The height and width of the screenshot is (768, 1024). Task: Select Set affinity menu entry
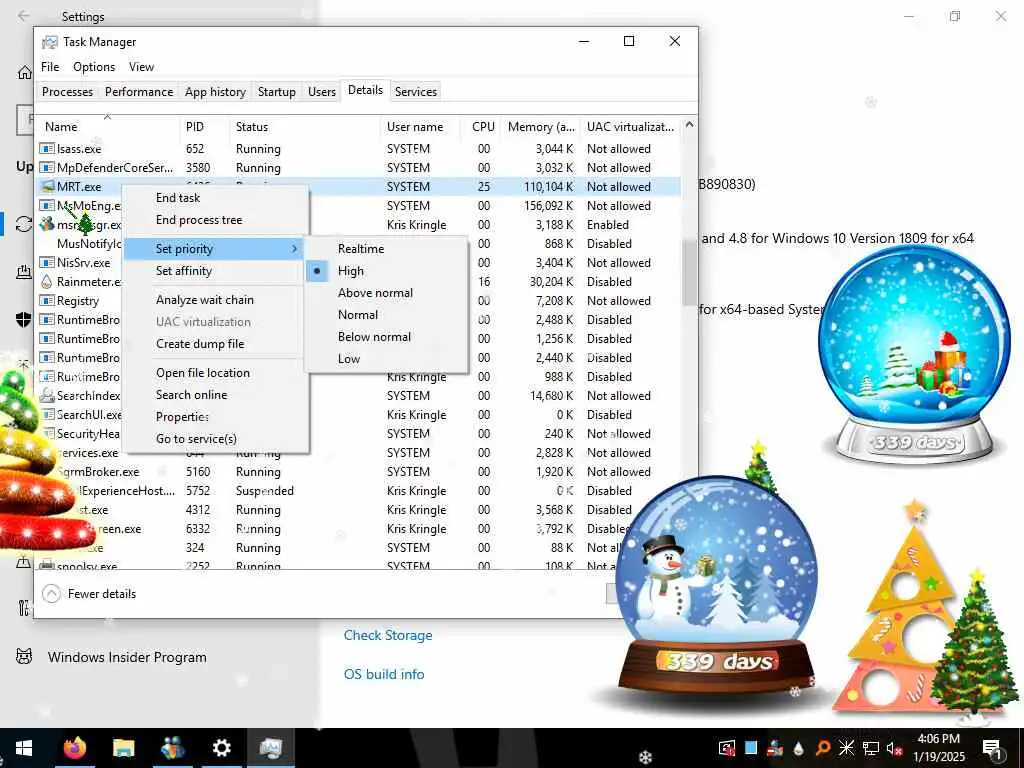216,271
